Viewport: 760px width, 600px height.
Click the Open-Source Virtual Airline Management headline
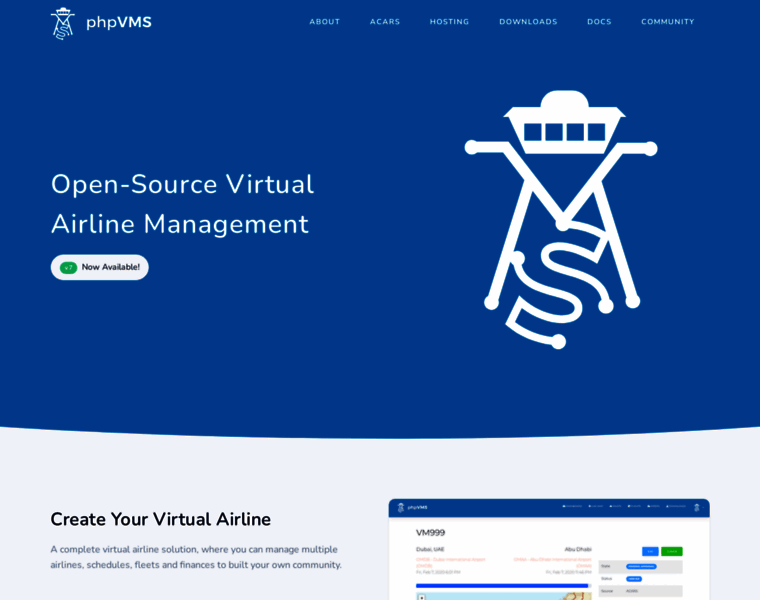click(182, 204)
